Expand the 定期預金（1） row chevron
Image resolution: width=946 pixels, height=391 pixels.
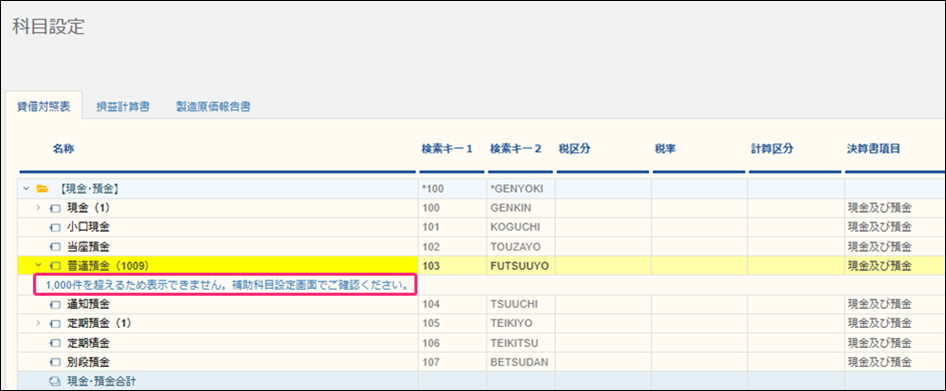click(39, 323)
